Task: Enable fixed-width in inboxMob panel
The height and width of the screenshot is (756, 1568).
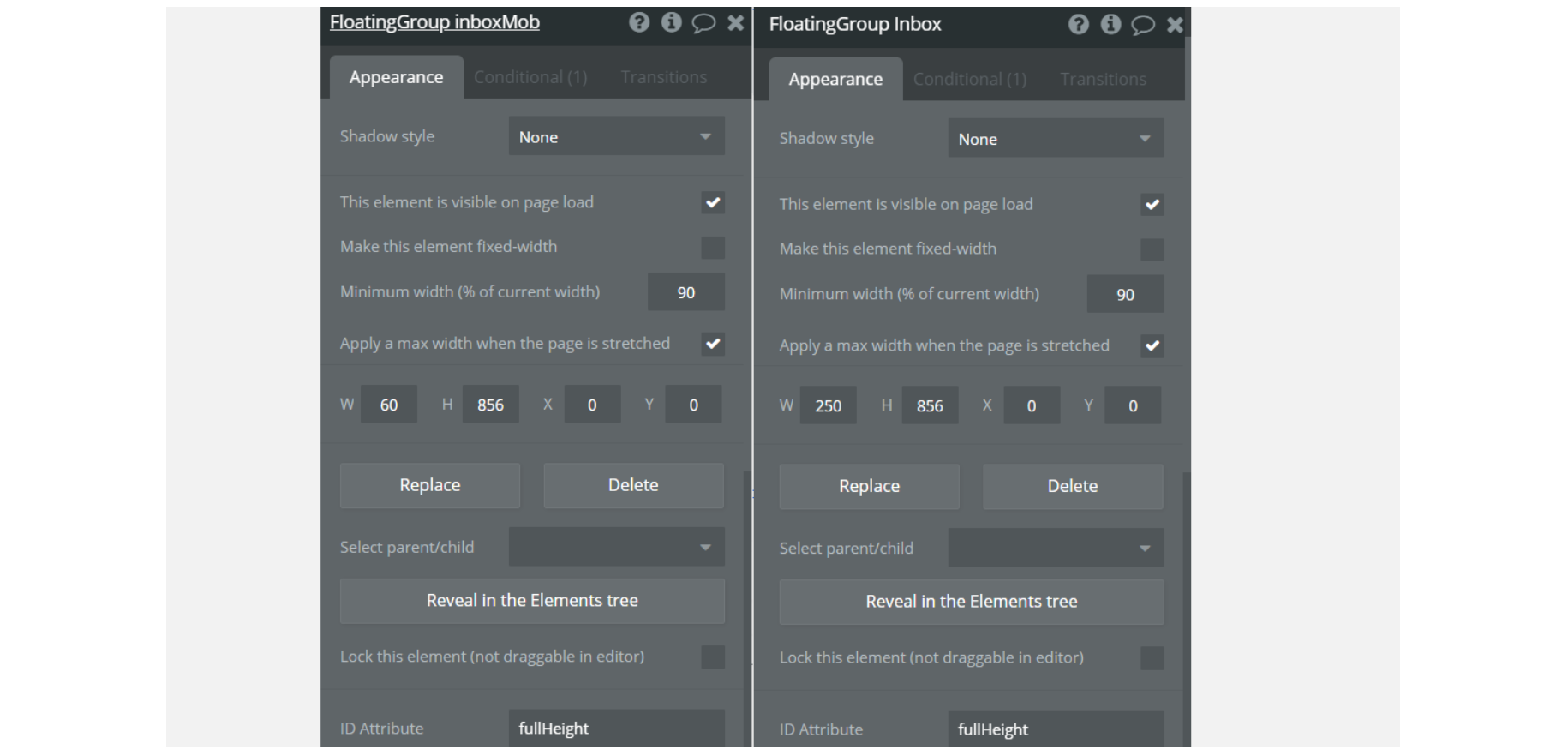Action: pos(713,248)
